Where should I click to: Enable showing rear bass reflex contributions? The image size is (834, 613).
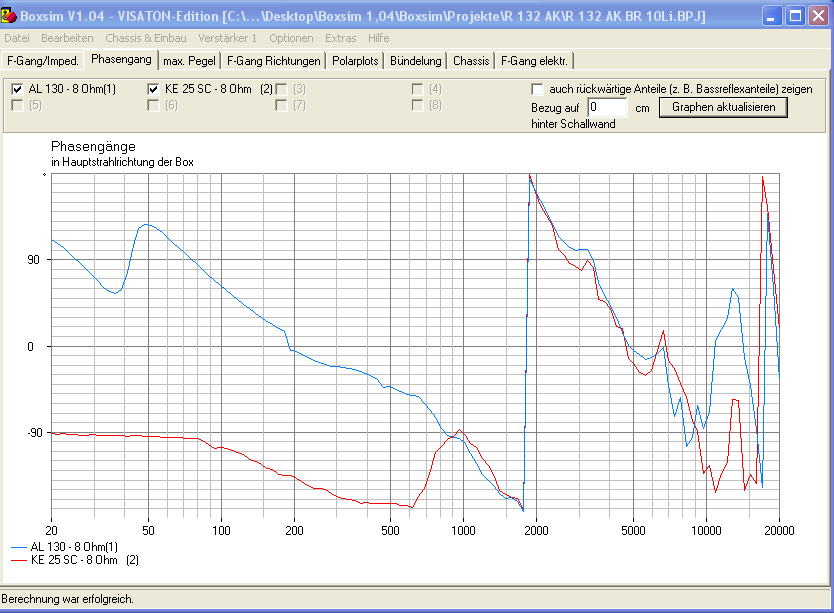[538, 89]
